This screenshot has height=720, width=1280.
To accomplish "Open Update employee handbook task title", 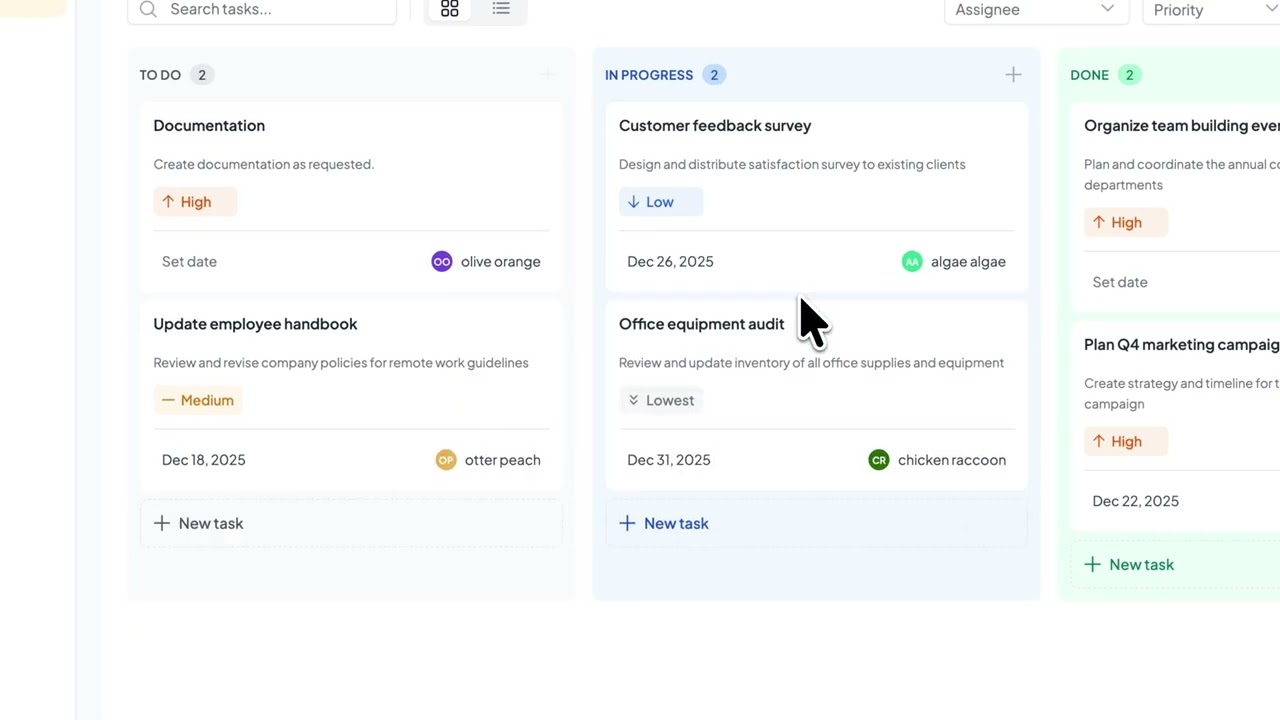I will click(x=255, y=324).
